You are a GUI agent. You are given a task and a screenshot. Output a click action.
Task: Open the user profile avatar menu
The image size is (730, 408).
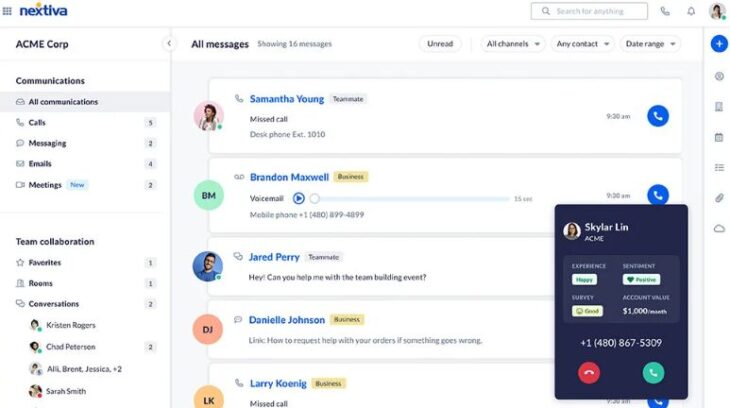[x=717, y=11]
